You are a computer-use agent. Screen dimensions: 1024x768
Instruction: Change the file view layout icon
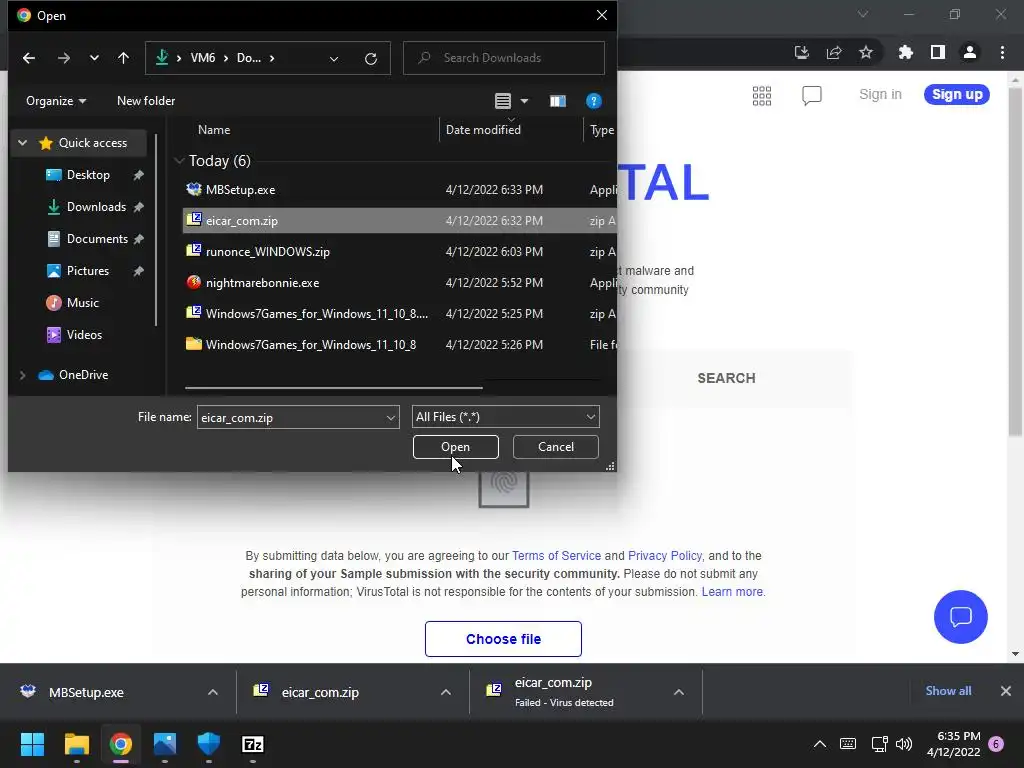[503, 101]
